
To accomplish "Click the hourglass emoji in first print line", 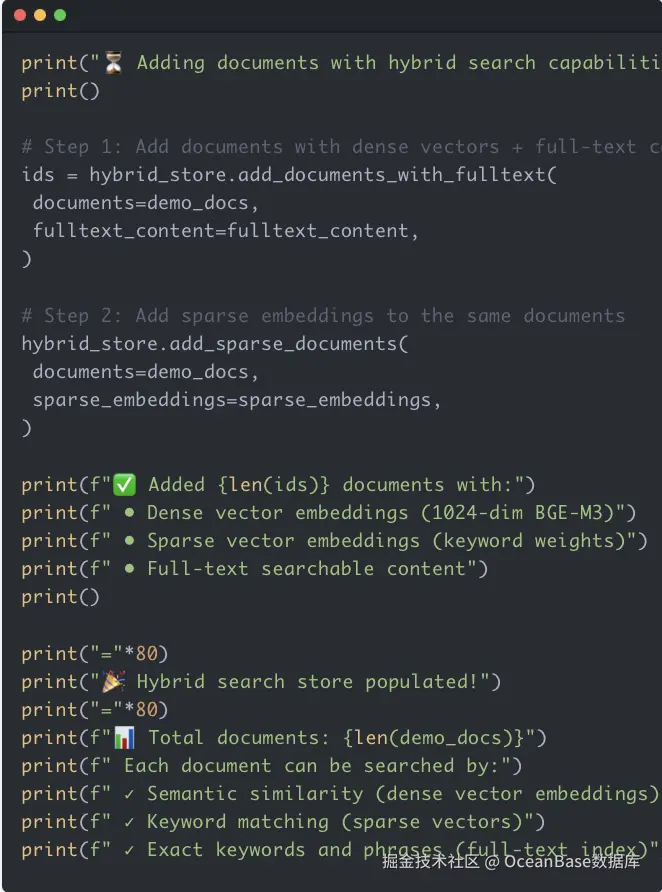I will point(114,63).
